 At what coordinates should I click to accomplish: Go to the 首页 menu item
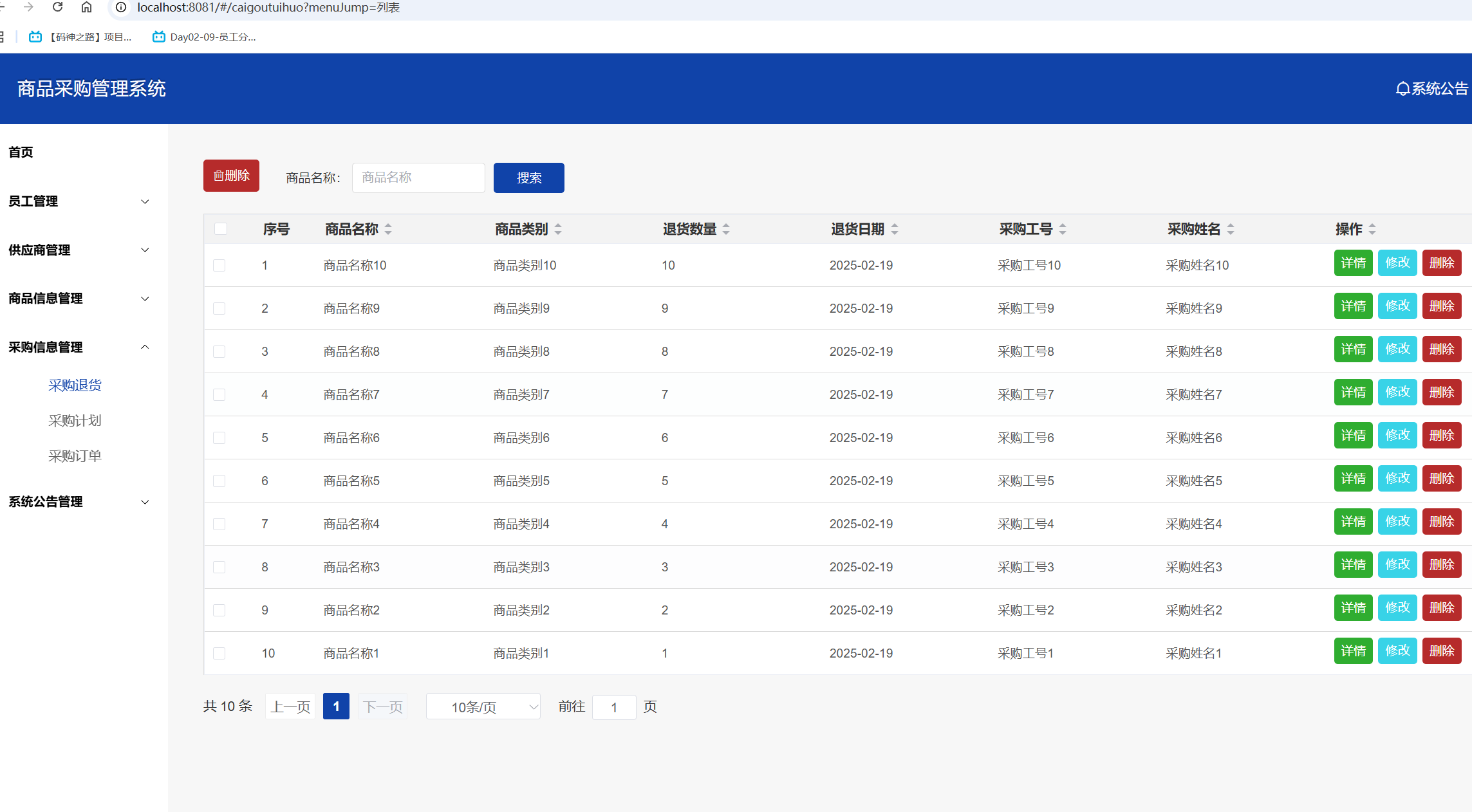21,152
